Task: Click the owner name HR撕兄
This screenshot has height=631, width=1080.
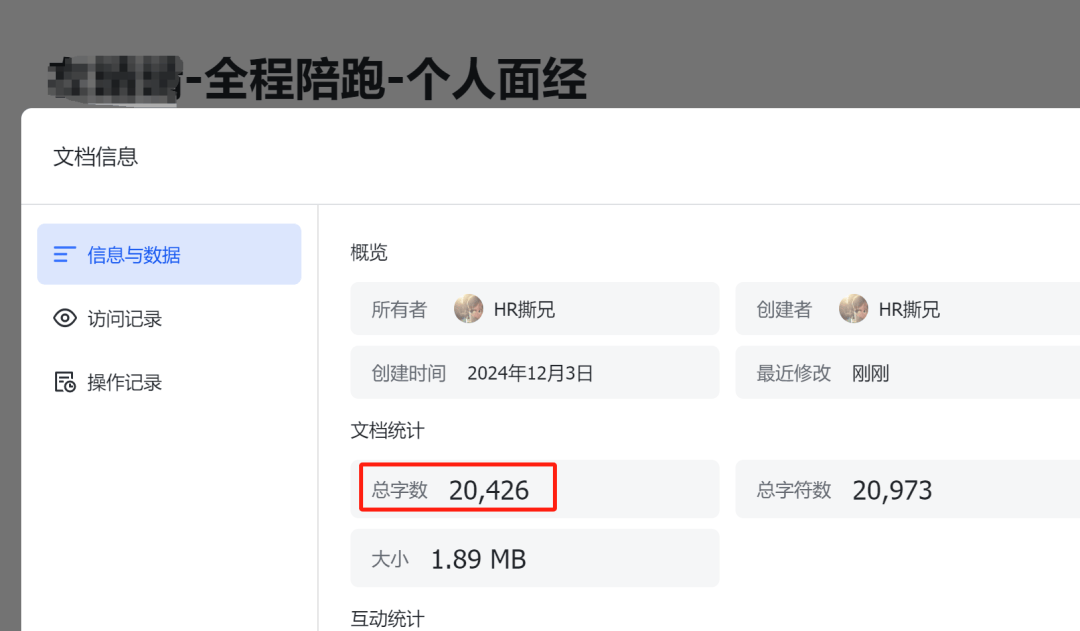Action: click(x=524, y=309)
